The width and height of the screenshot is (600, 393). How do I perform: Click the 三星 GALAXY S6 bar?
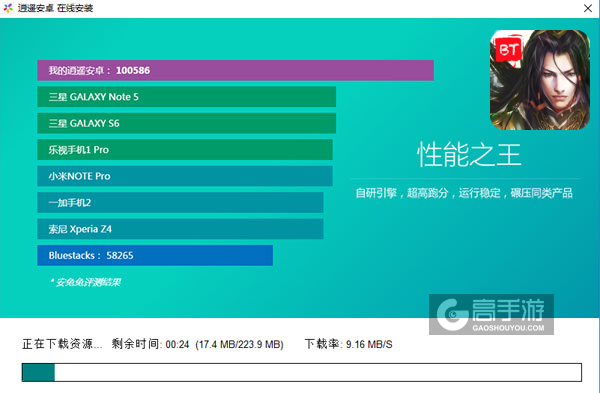click(x=186, y=123)
